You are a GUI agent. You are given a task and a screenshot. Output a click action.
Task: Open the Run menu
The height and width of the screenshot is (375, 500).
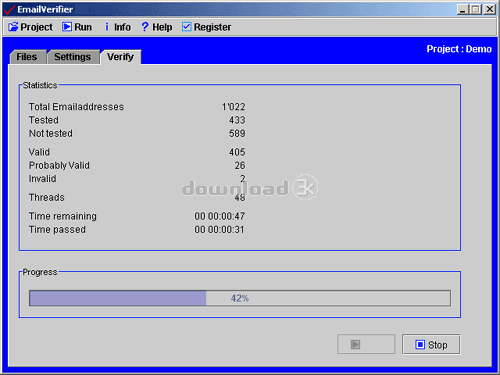[x=77, y=27]
